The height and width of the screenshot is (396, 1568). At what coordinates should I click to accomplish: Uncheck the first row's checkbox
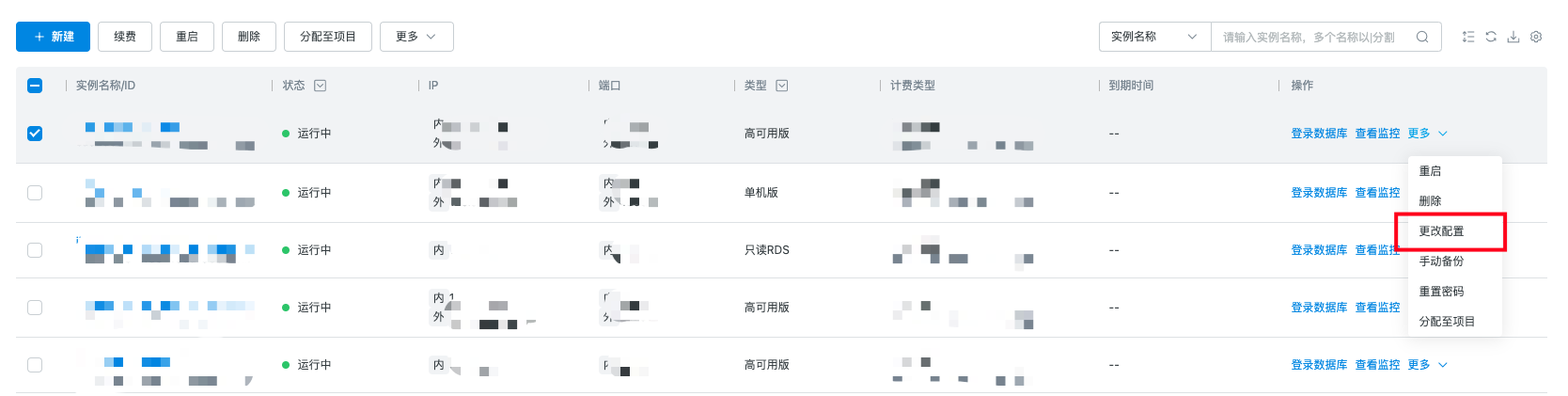click(x=35, y=134)
